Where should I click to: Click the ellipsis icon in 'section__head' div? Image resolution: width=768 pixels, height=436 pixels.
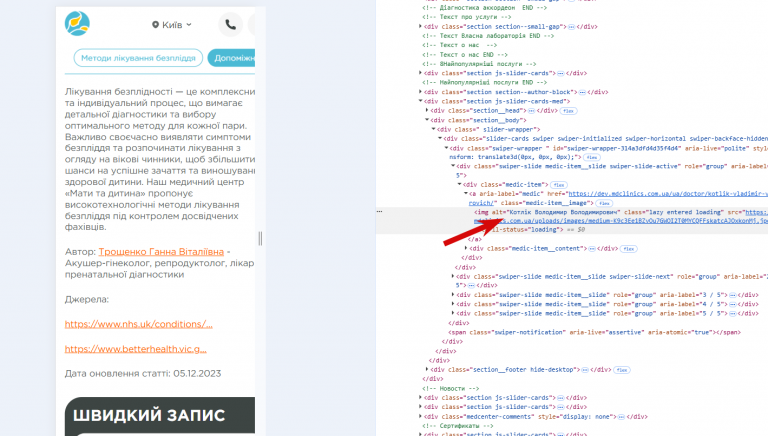531,111
